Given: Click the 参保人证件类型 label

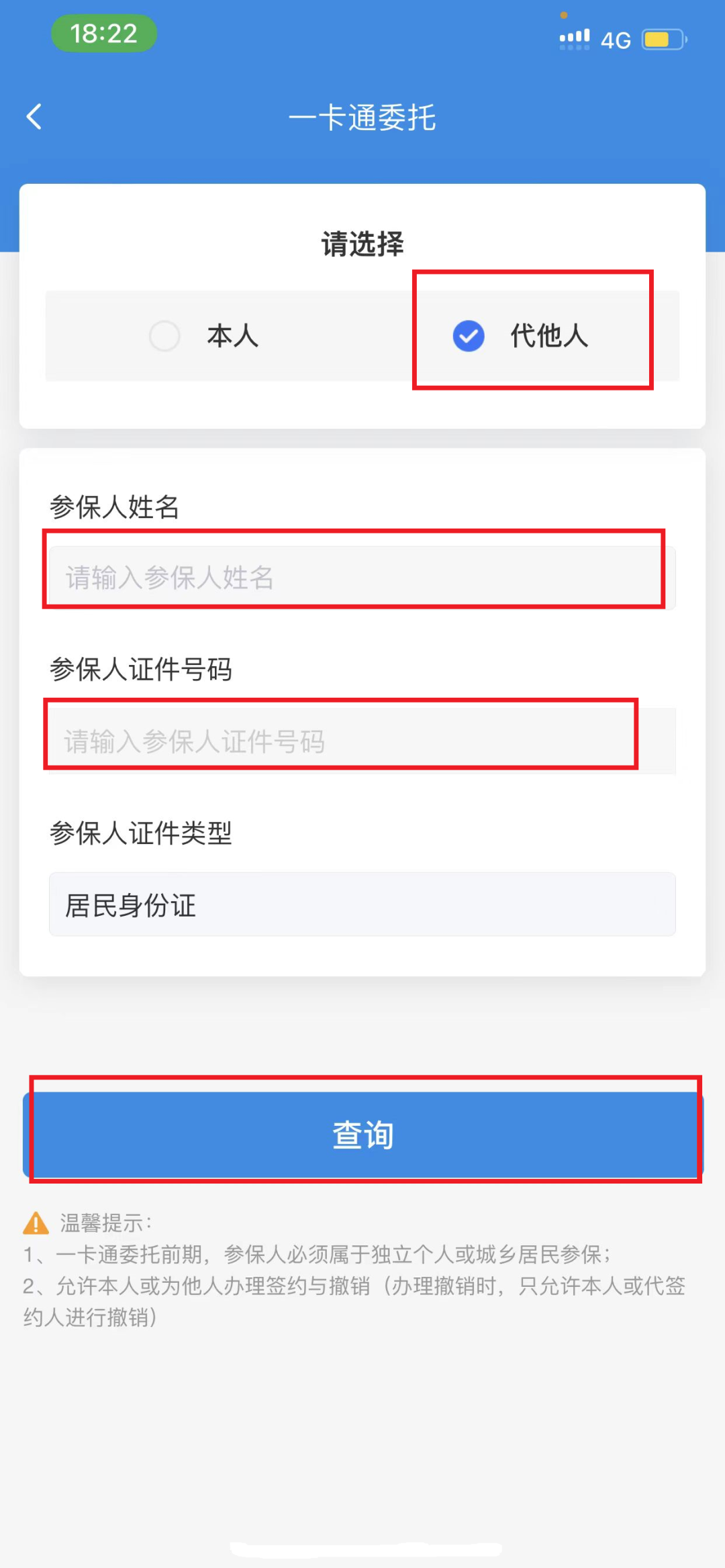Looking at the screenshot, I should pos(141,833).
